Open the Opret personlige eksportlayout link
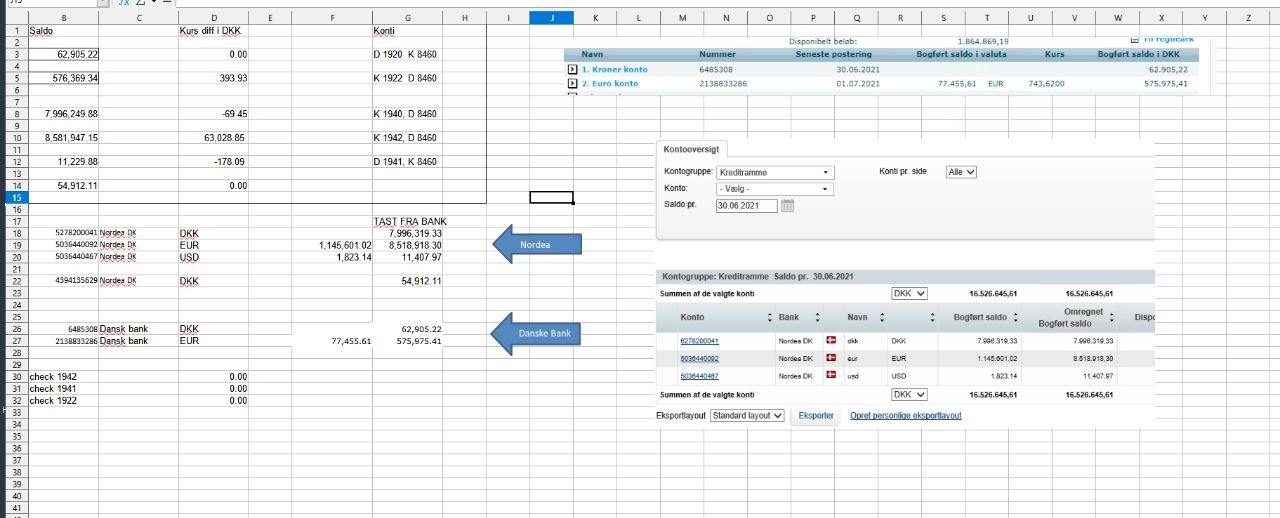This screenshot has width=1280, height=518. (x=905, y=415)
